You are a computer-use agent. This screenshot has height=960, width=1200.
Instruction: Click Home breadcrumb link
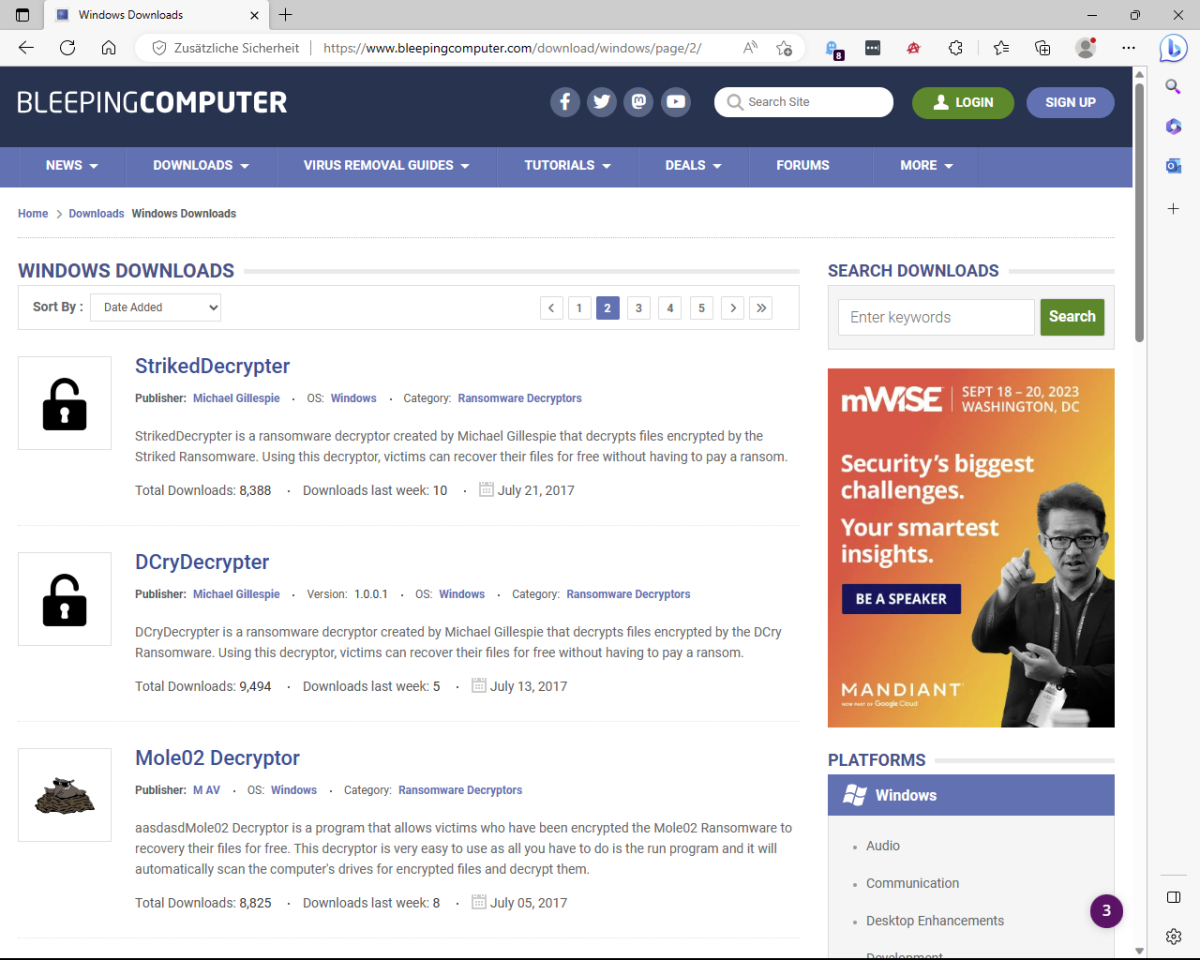pos(33,214)
